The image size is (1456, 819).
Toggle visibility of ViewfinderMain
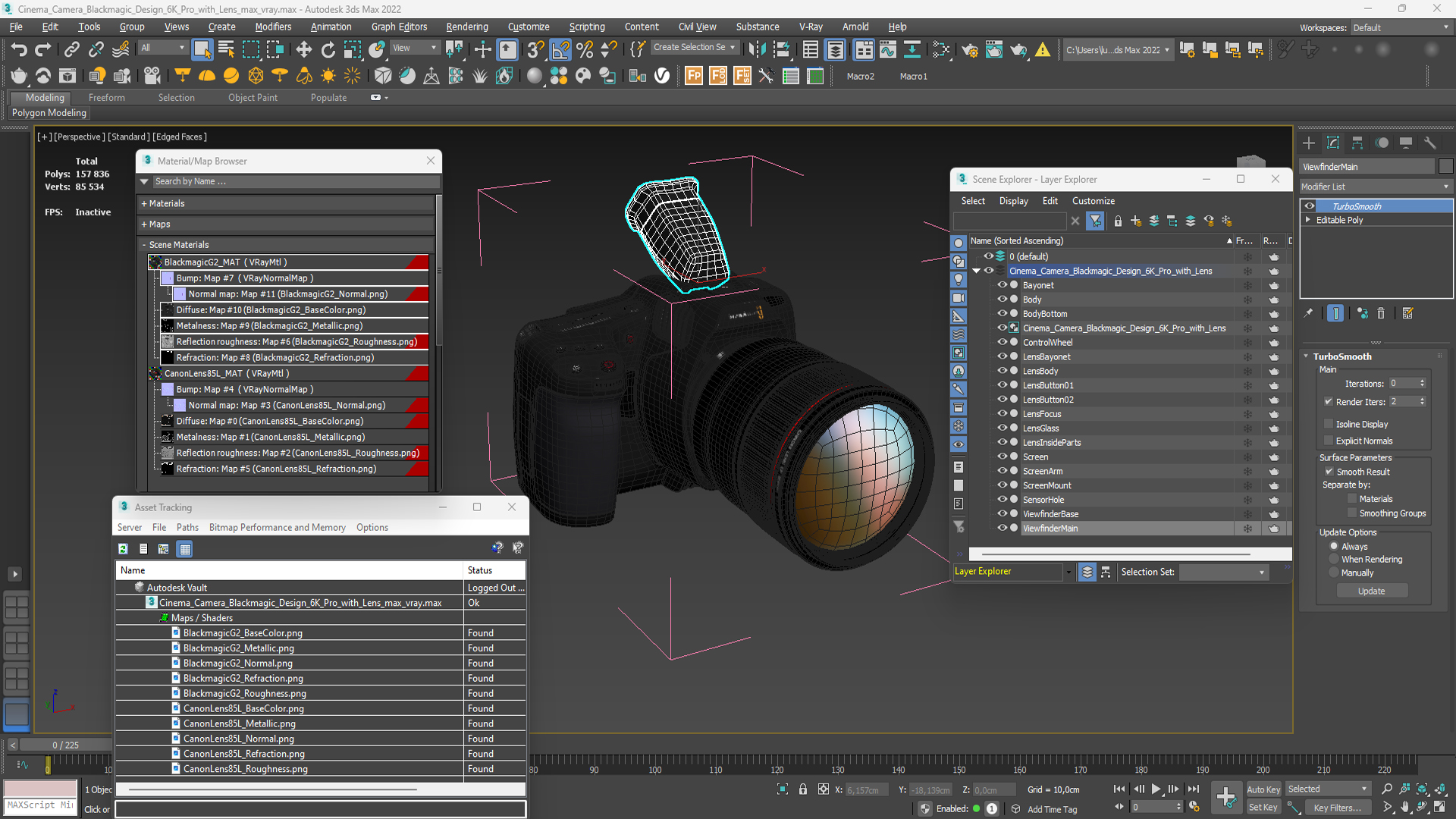[1002, 528]
